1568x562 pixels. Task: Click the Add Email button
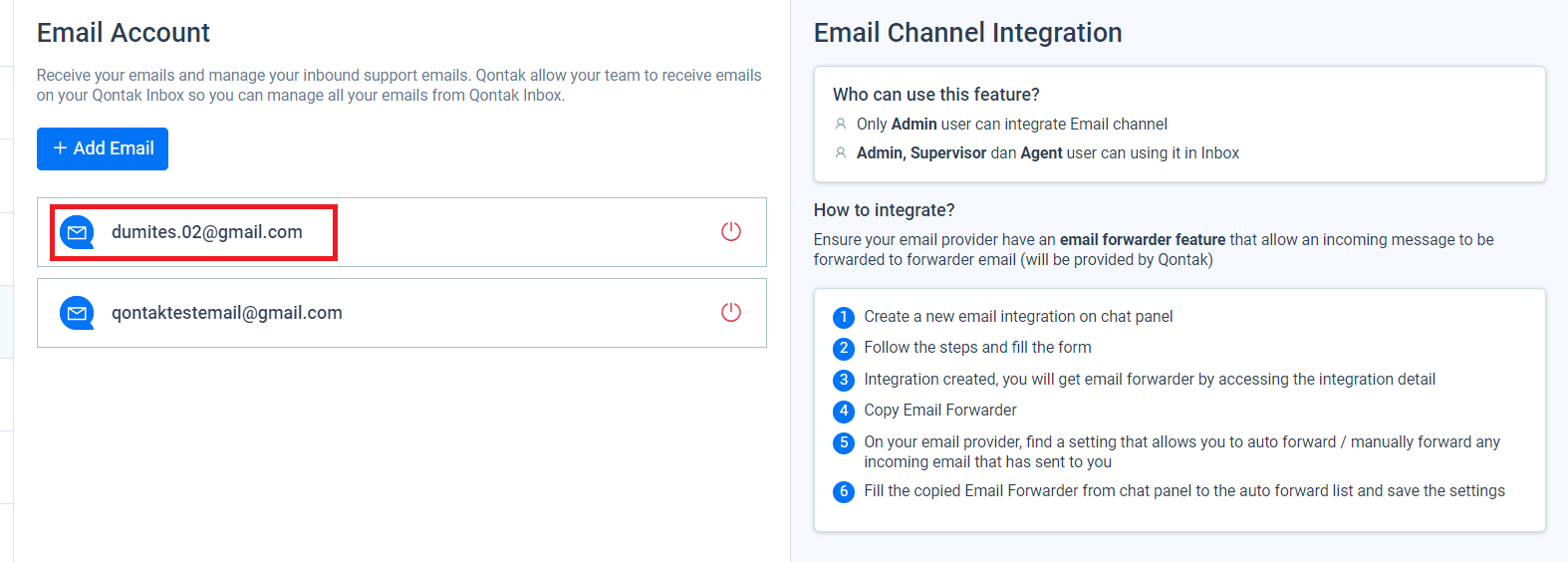tap(103, 148)
